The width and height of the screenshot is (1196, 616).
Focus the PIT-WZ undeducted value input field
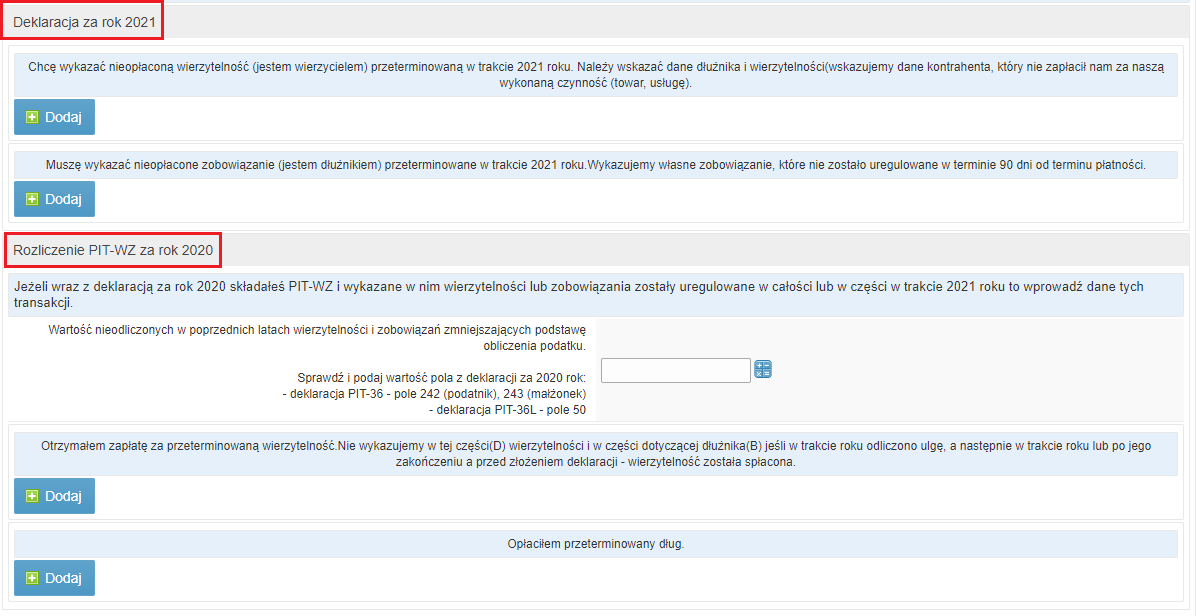click(x=676, y=371)
